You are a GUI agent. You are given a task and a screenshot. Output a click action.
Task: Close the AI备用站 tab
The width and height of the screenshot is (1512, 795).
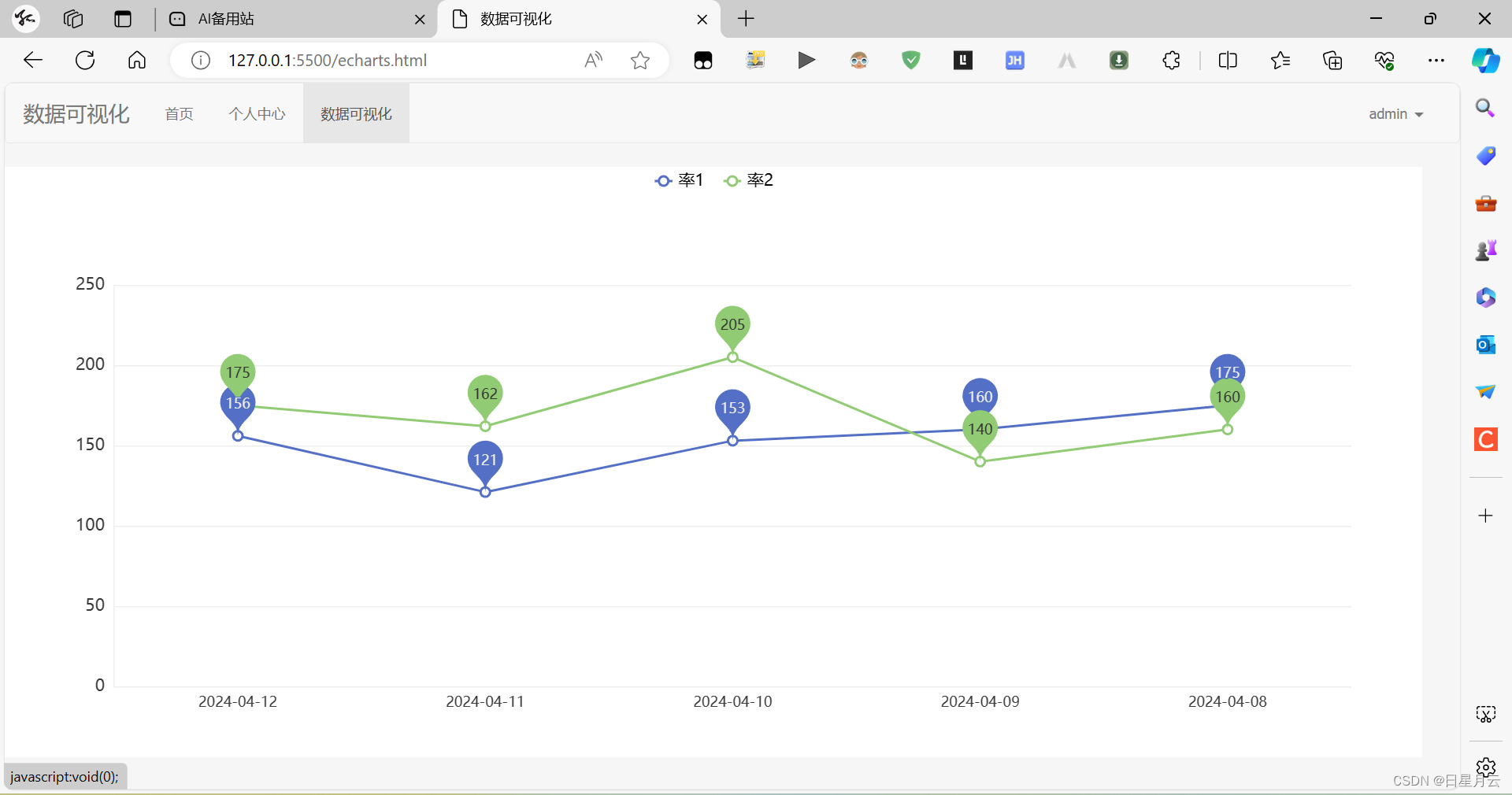(x=420, y=19)
